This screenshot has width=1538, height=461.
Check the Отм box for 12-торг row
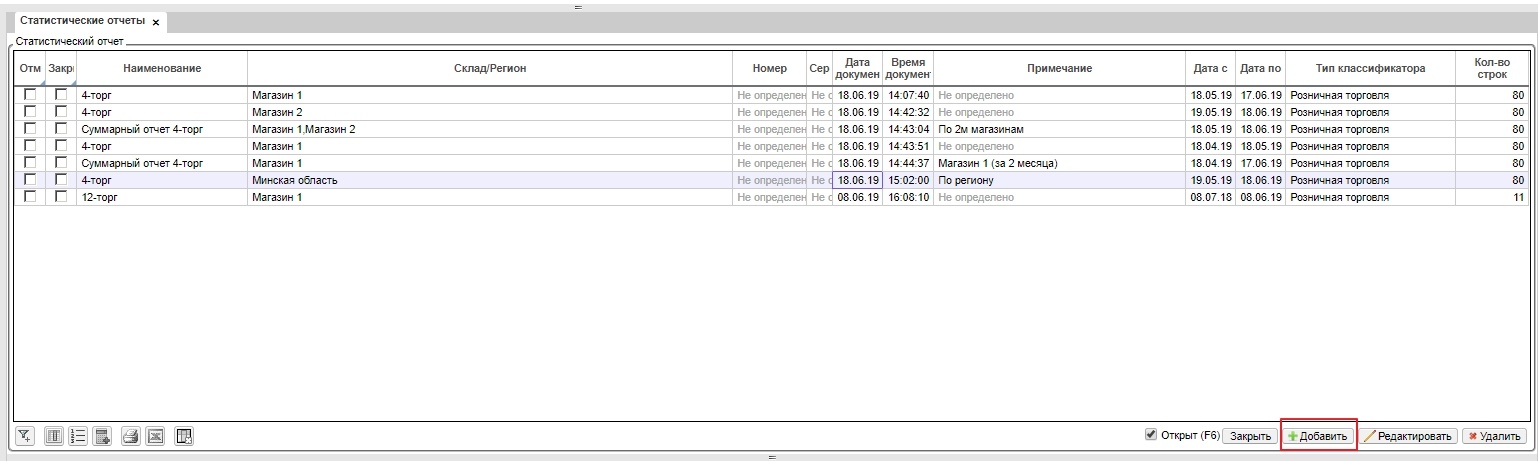(x=30, y=197)
